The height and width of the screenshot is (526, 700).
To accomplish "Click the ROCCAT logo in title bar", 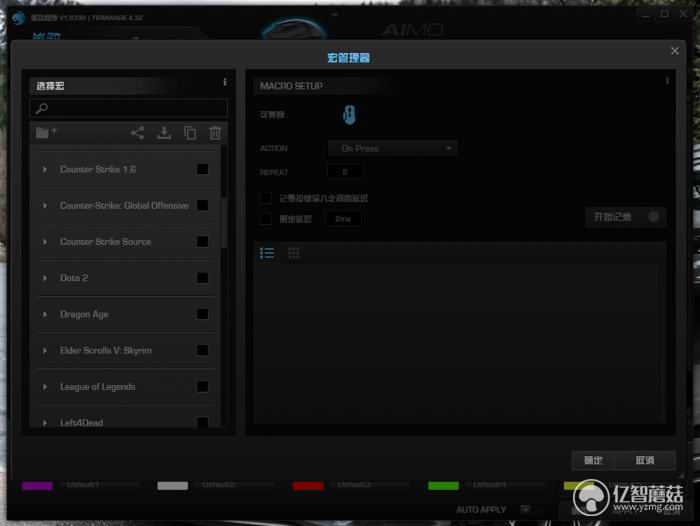I will pos(18,18).
